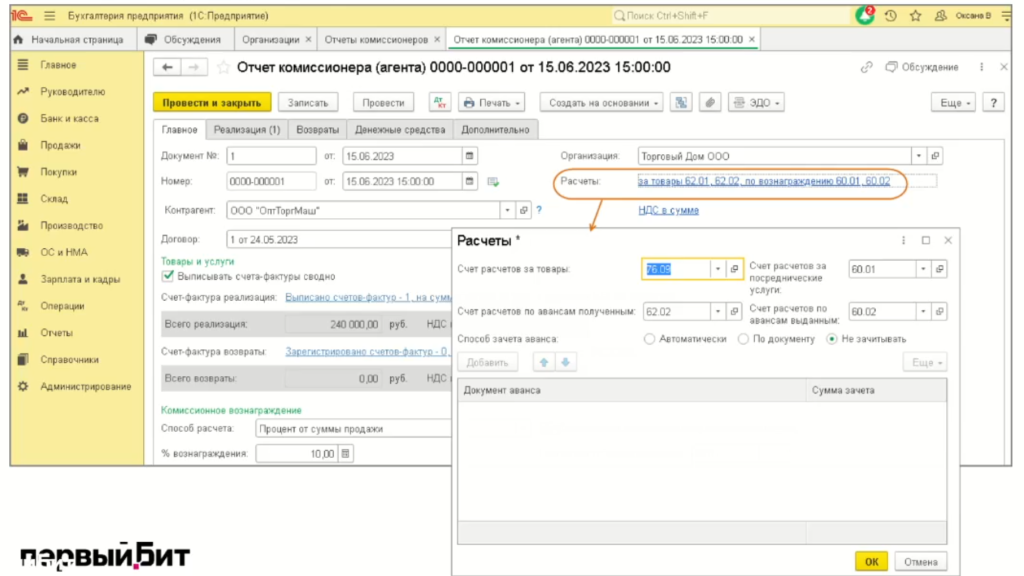Expand the 'Счет расчетов за товары' dropdown

pos(717,270)
